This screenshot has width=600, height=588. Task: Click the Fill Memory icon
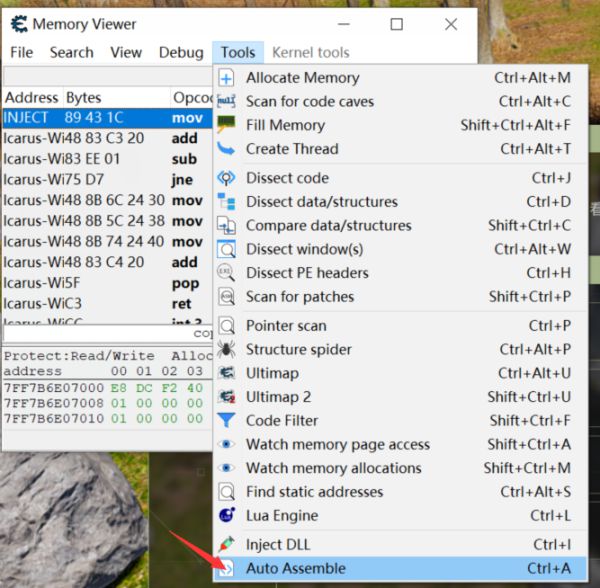tap(227, 125)
